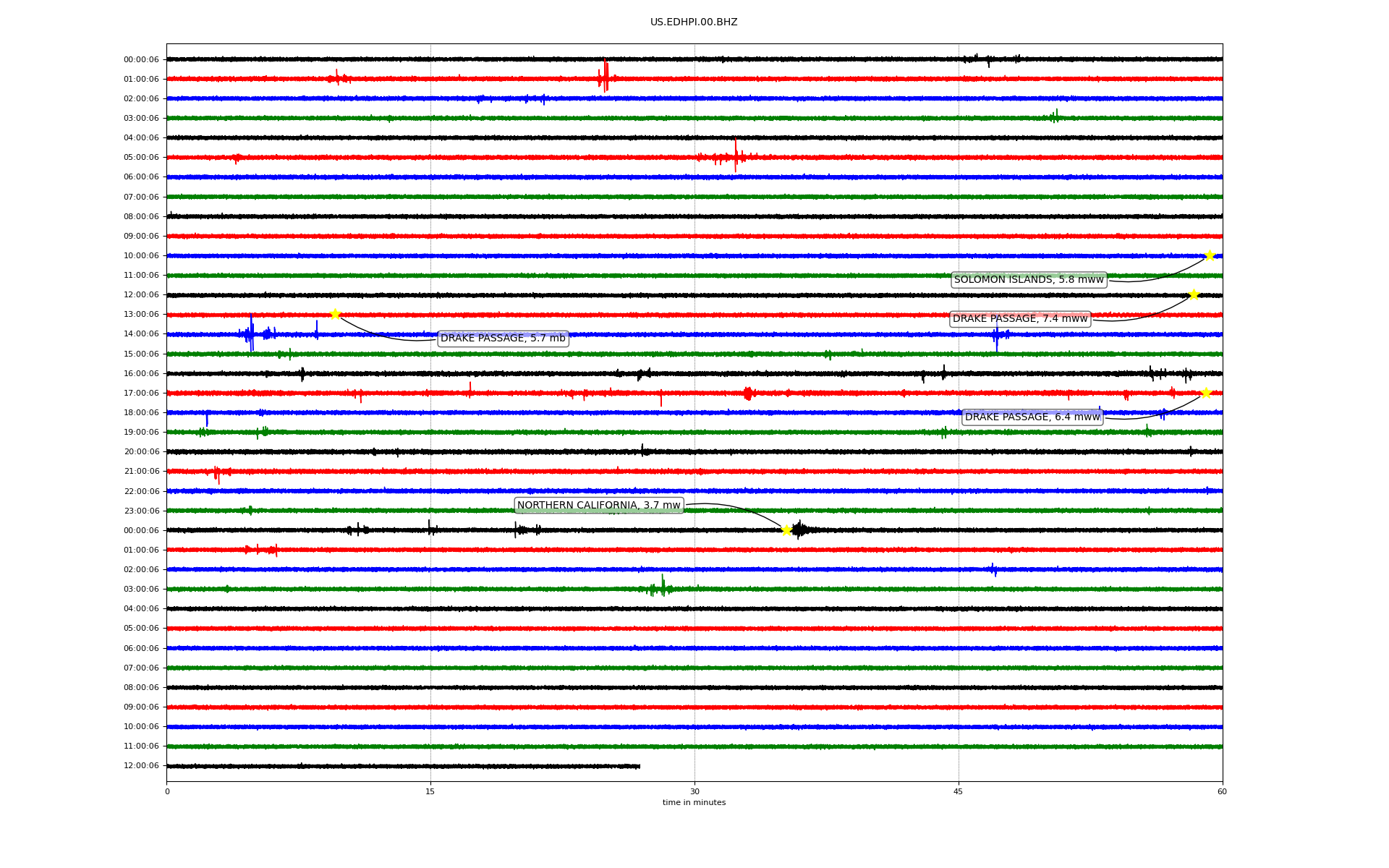1389x868 pixels.
Task: Click the 21:00:06 time label
Action: pyautogui.click(x=141, y=472)
